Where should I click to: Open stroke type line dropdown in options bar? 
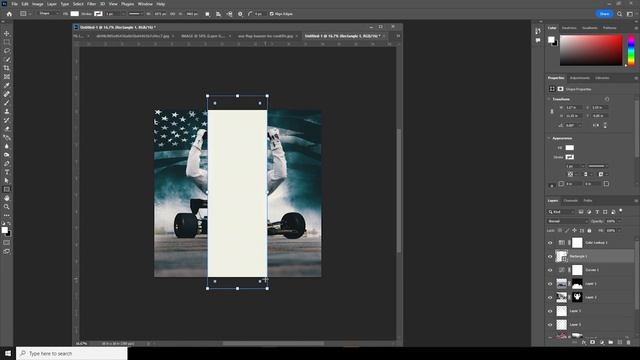(x=135, y=14)
